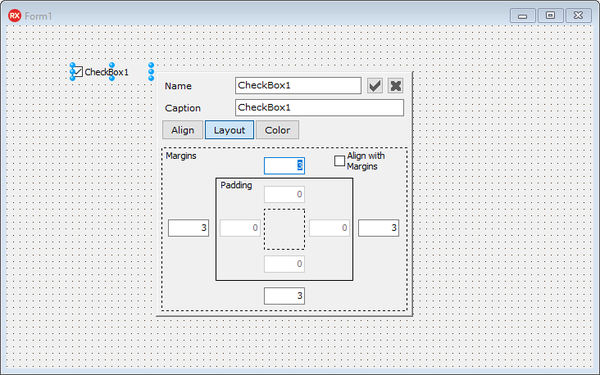Viewport: 600px width, 375px height.
Task: Minimize the Form1 window
Action: coord(523,16)
